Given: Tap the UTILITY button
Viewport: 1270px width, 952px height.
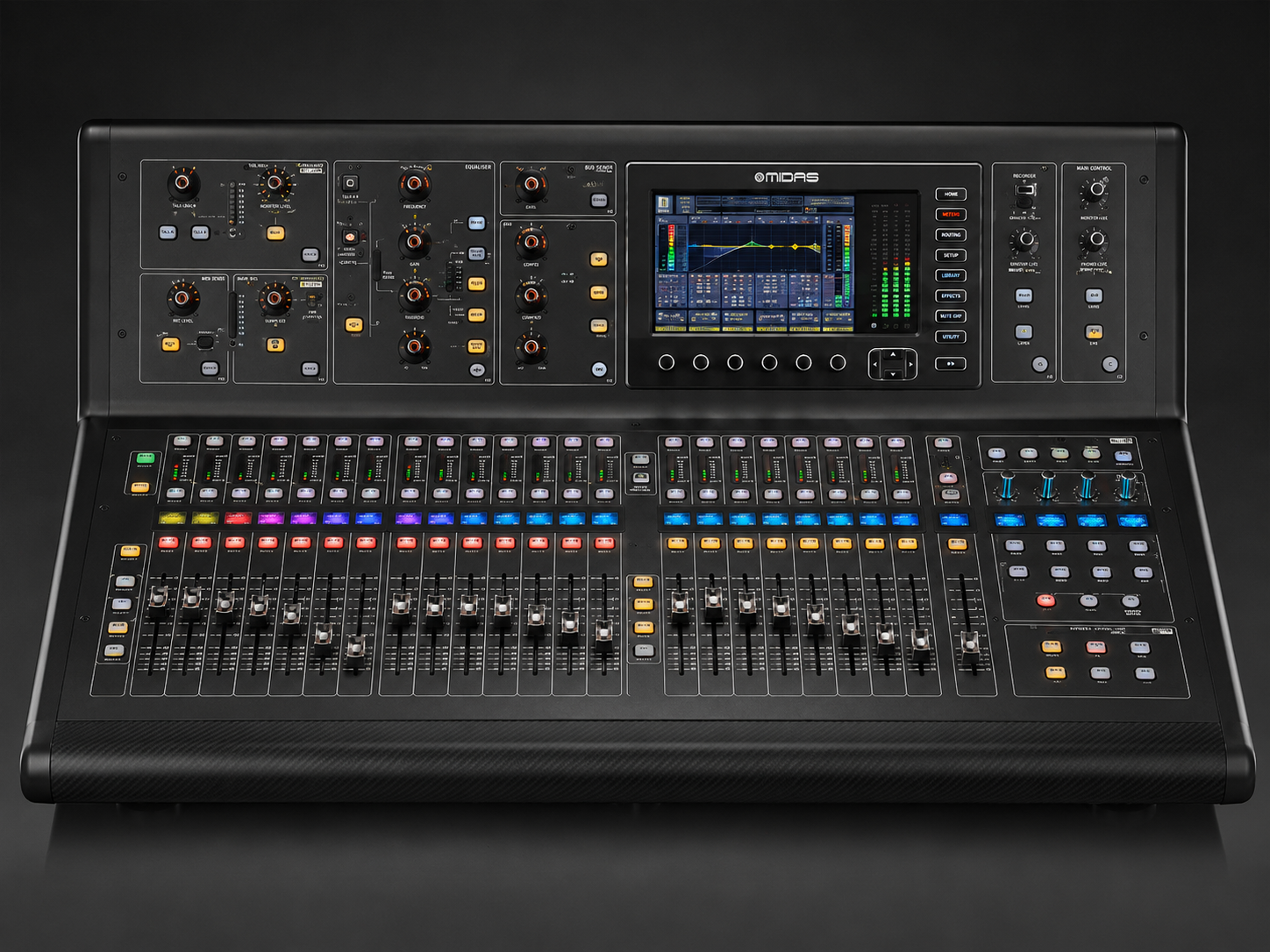Looking at the screenshot, I should tap(951, 337).
